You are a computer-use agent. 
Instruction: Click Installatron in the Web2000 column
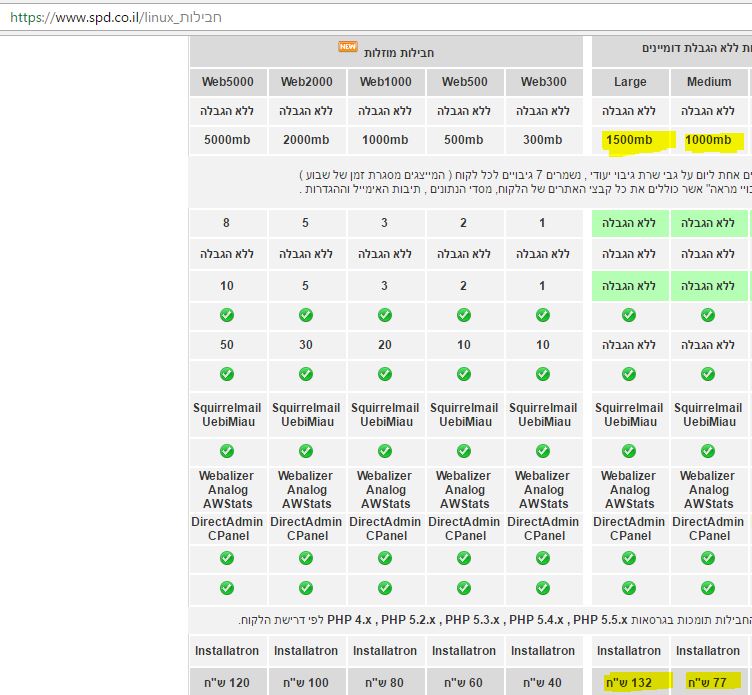click(x=307, y=651)
